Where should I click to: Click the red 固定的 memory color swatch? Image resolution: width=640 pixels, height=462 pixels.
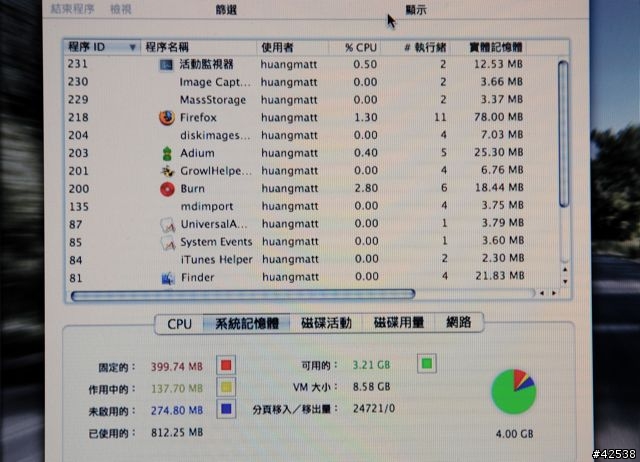pos(226,365)
